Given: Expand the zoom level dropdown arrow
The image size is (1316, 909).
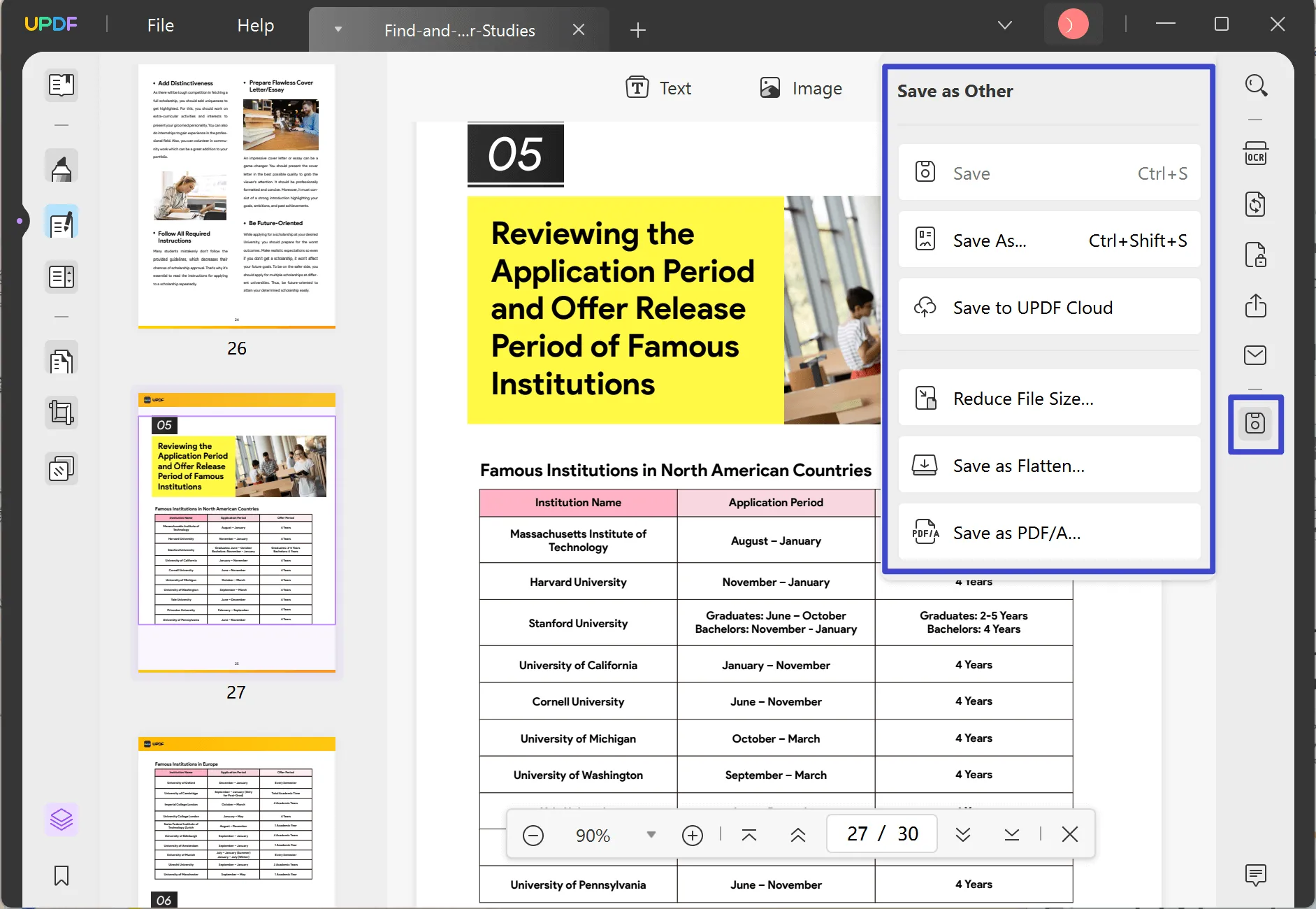Looking at the screenshot, I should (x=651, y=835).
